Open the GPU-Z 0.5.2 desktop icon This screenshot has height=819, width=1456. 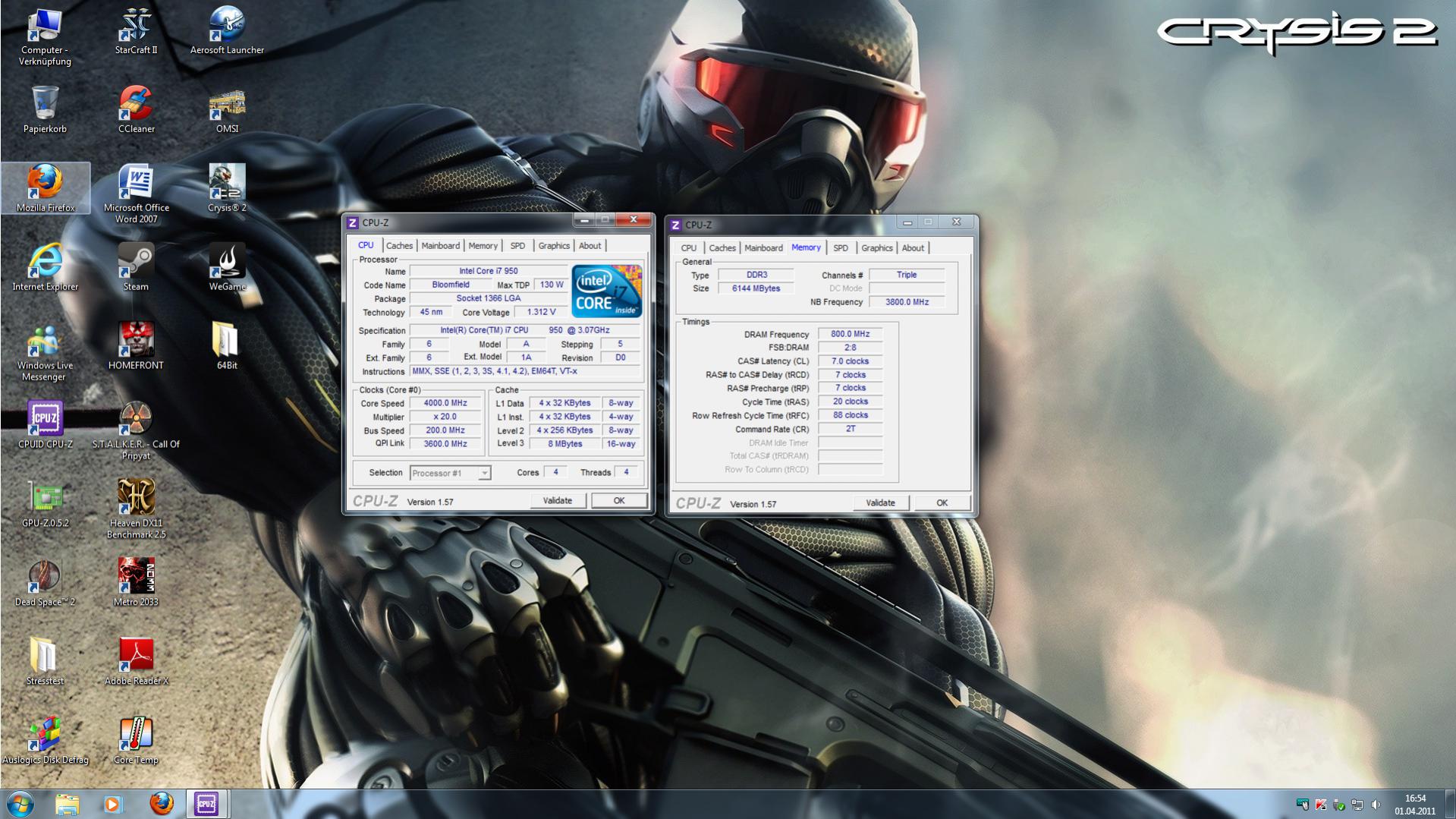(45, 504)
